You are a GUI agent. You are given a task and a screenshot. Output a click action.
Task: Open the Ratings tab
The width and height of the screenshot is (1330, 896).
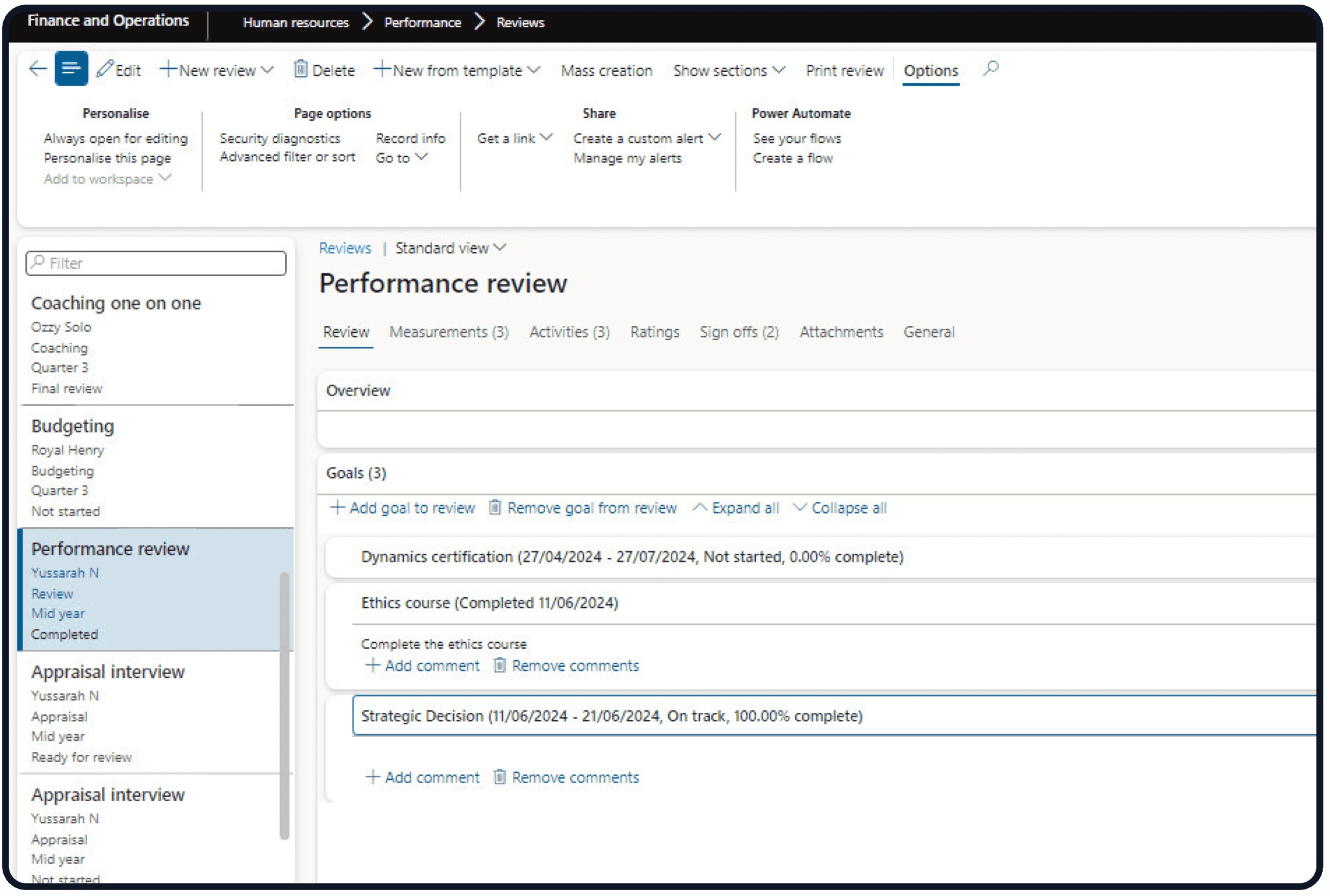point(655,332)
